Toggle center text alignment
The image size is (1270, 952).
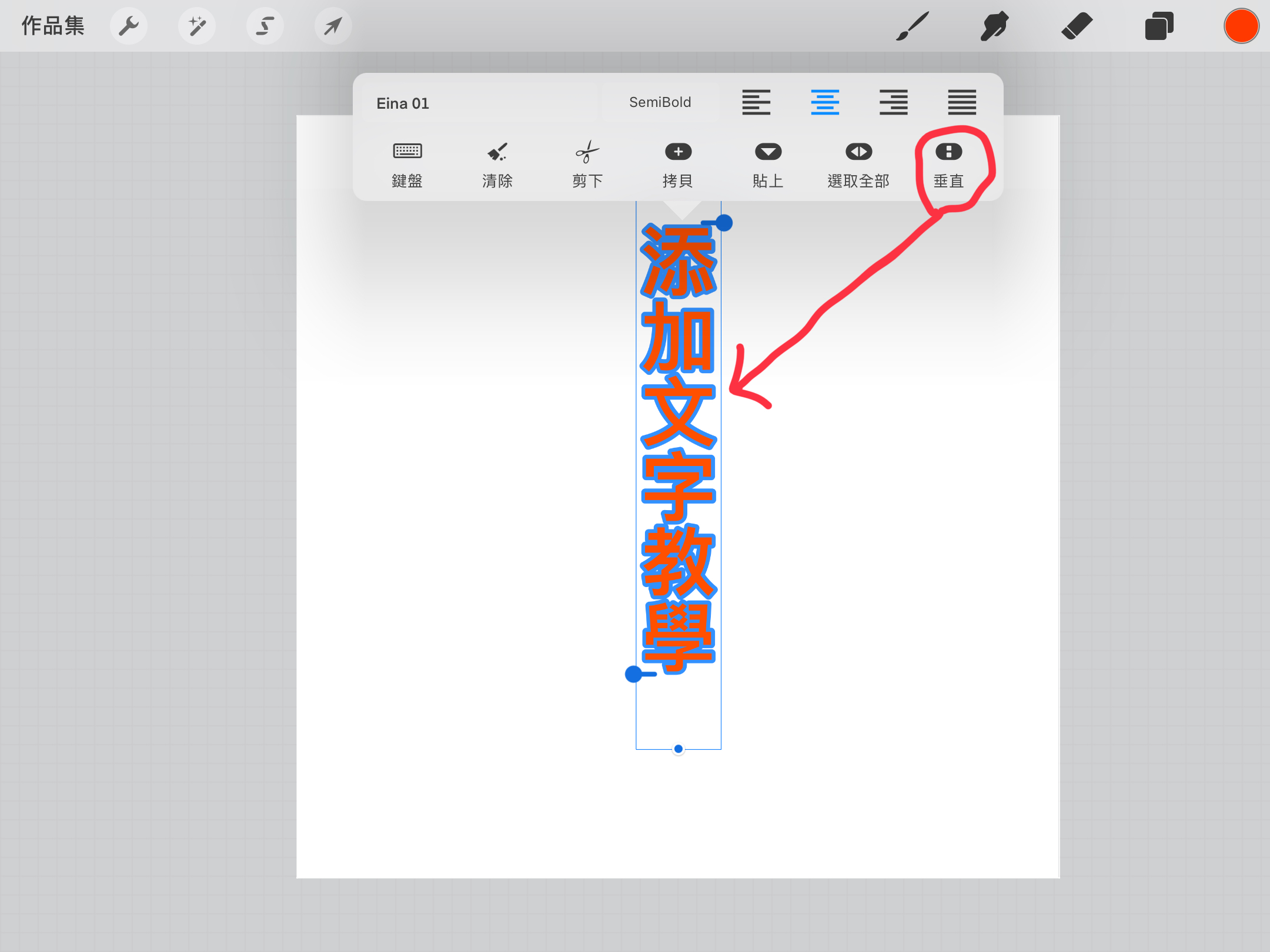coord(825,102)
